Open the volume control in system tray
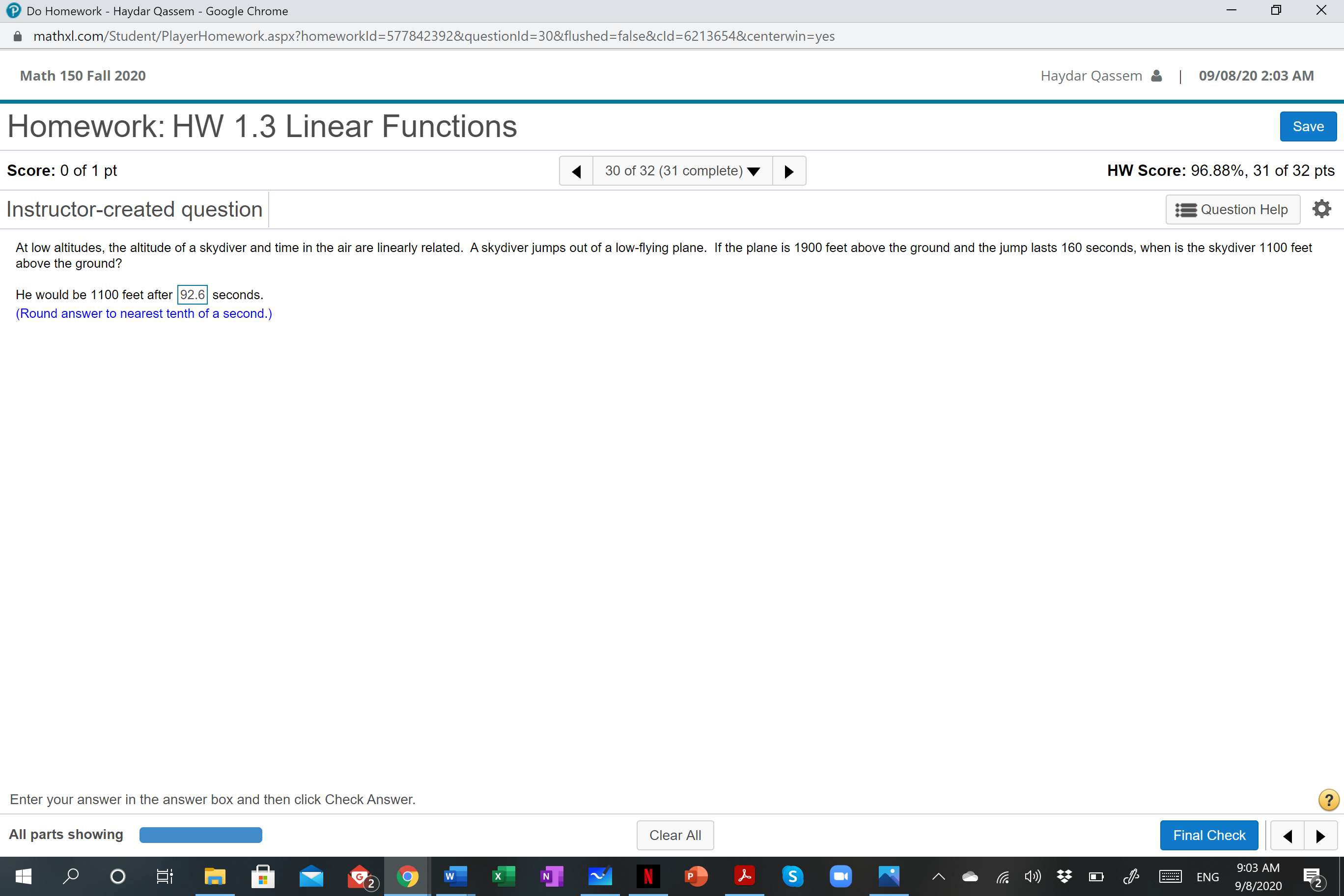 pyautogui.click(x=1032, y=876)
